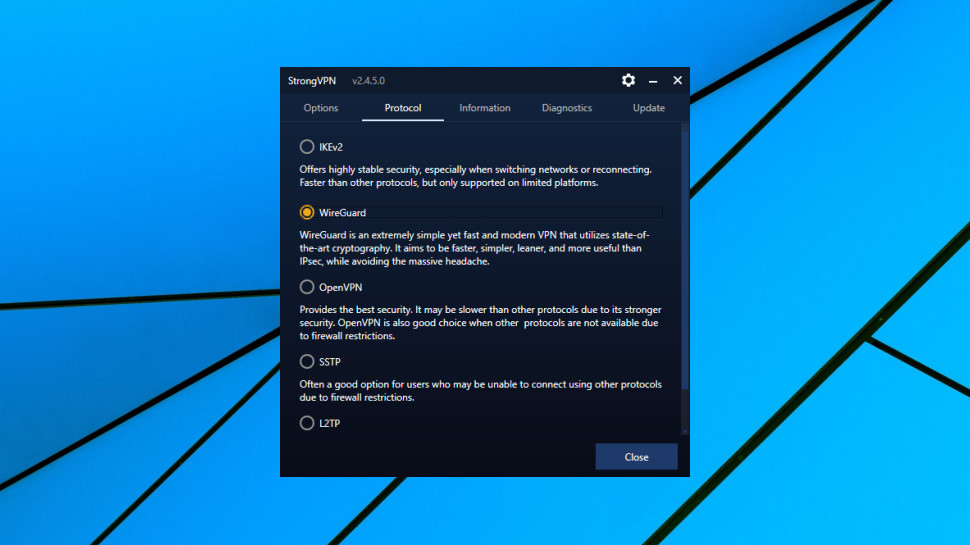This screenshot has width=970, height=545.
Task: Click the description starting 'WireGuard is an extremely'
Action: click(474, 248)
